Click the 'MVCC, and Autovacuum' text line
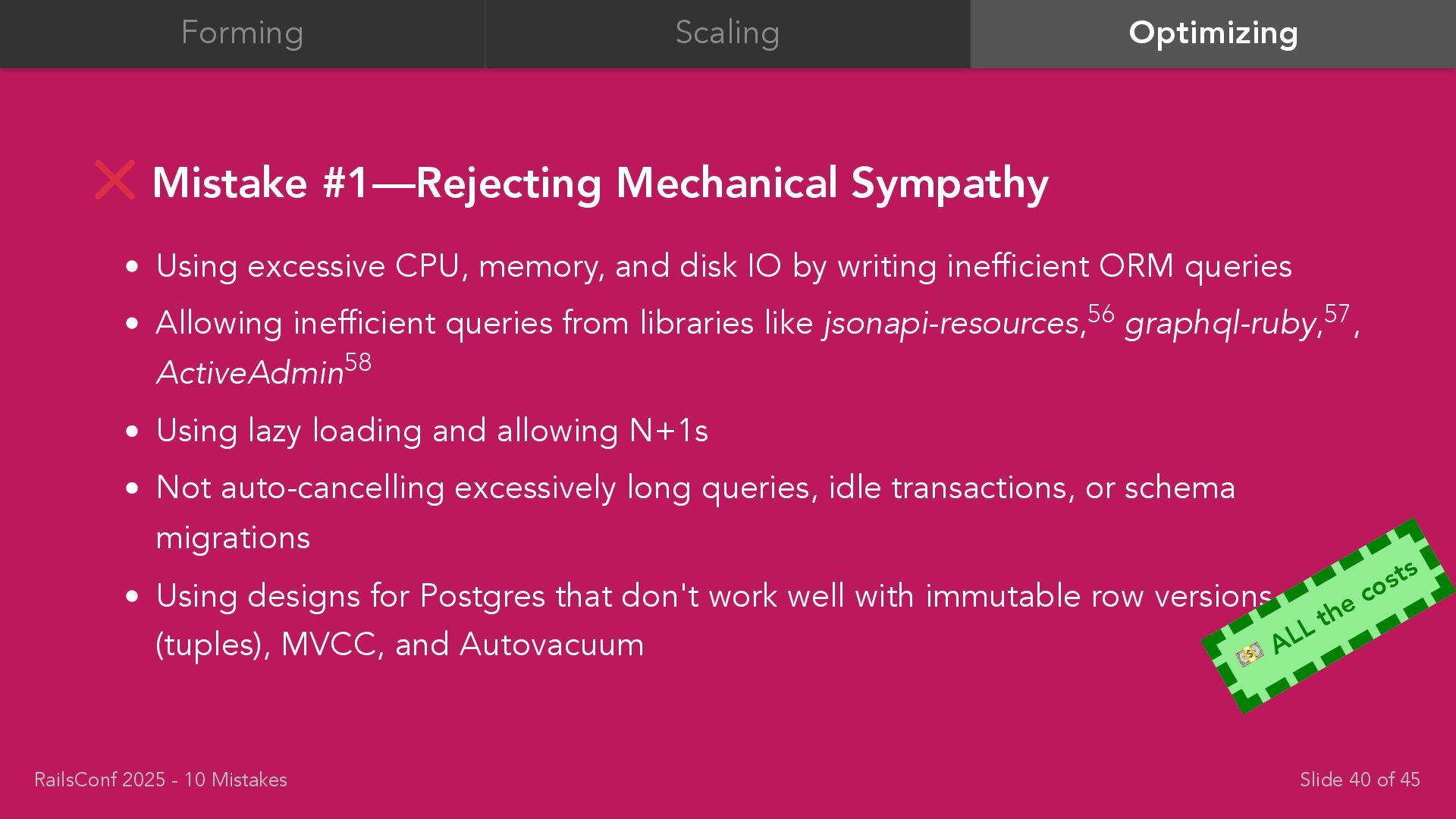The image size is (1456, 819). point(463,645)
